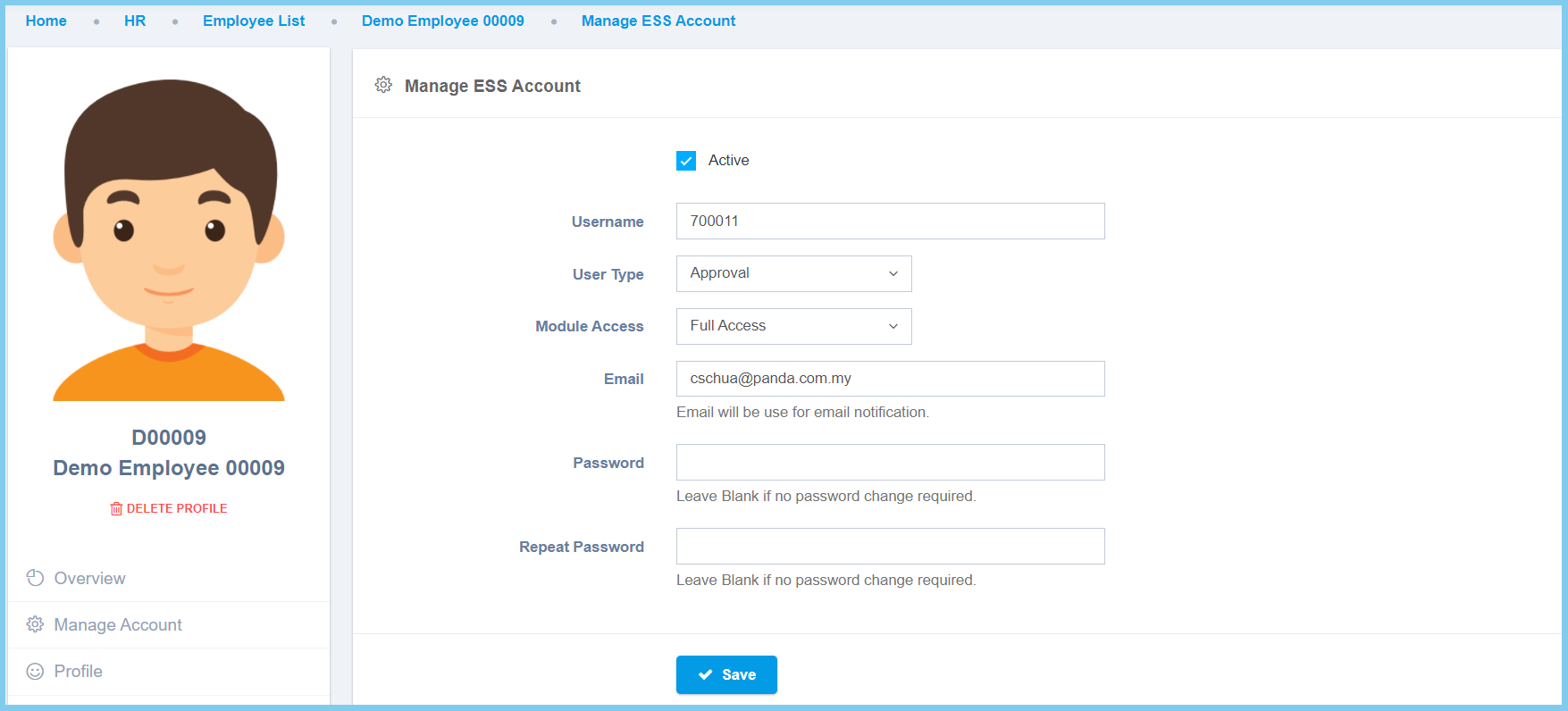
Task: Click the employee avatar picture
Action: point(169,240)
